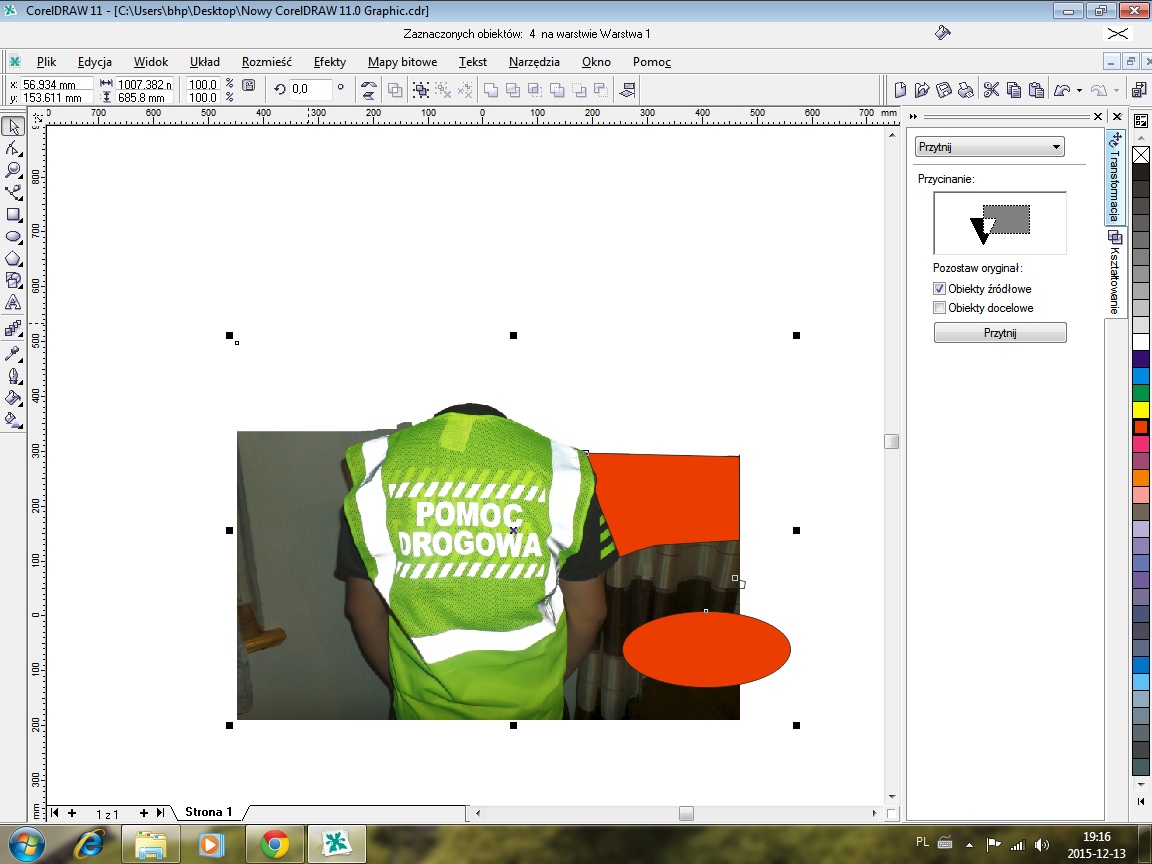Select the Rectangle tool in toolbox
This screenshot has width=1152, height=864.
(13, 214)
